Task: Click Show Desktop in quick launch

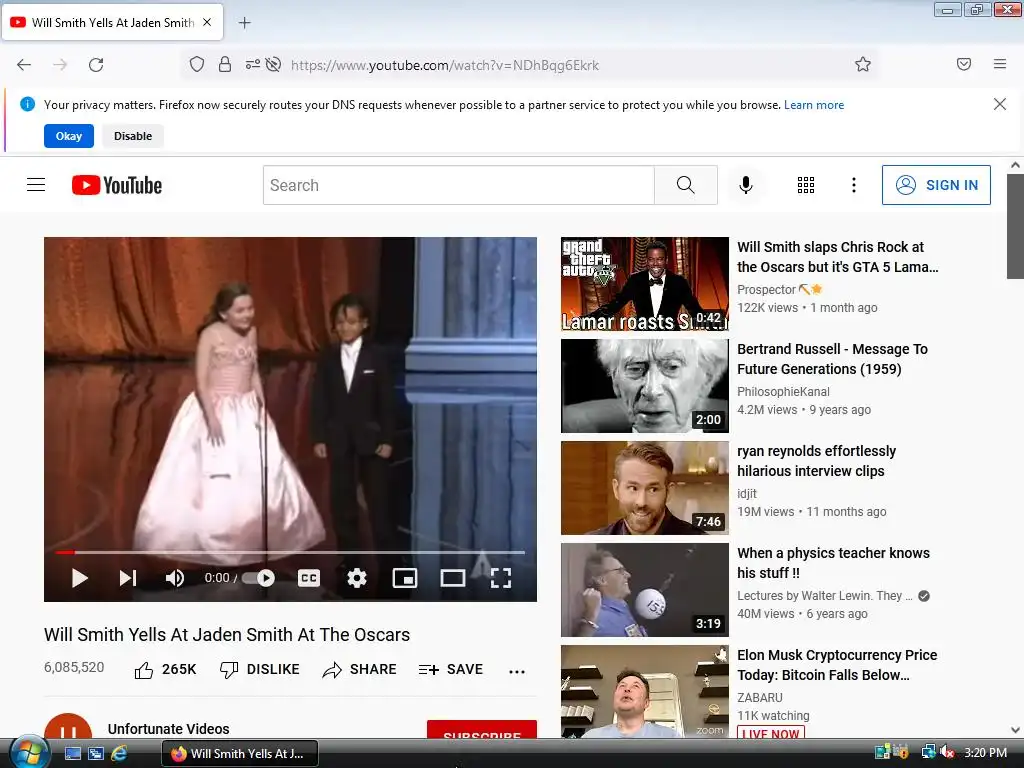Action: [x=72, y=753]
